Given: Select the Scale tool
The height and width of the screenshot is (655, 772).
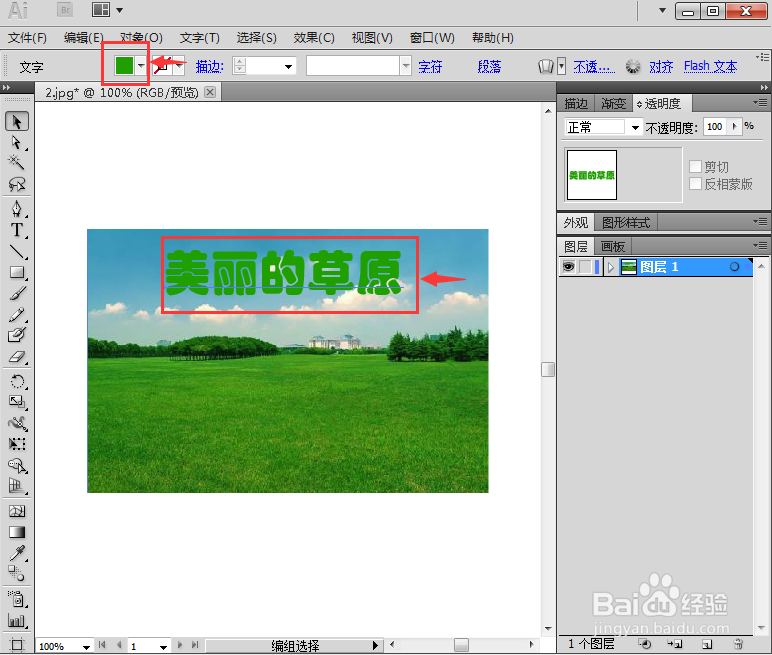Looking at the screenshot, I should tap(17, 402).
